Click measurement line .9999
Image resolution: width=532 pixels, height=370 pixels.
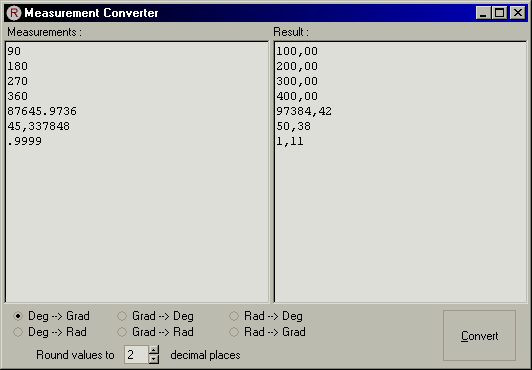[x=24, y=141]
